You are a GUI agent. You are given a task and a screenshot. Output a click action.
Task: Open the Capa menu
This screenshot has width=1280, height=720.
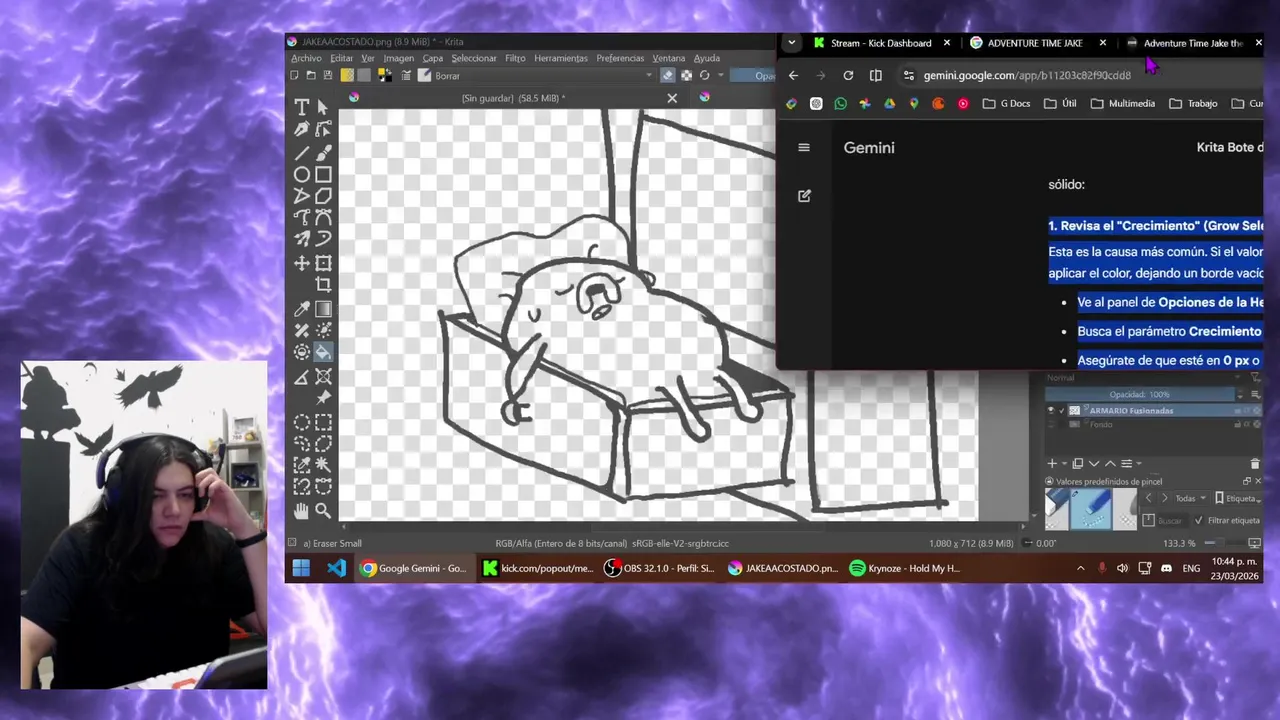tap(432, 58)
